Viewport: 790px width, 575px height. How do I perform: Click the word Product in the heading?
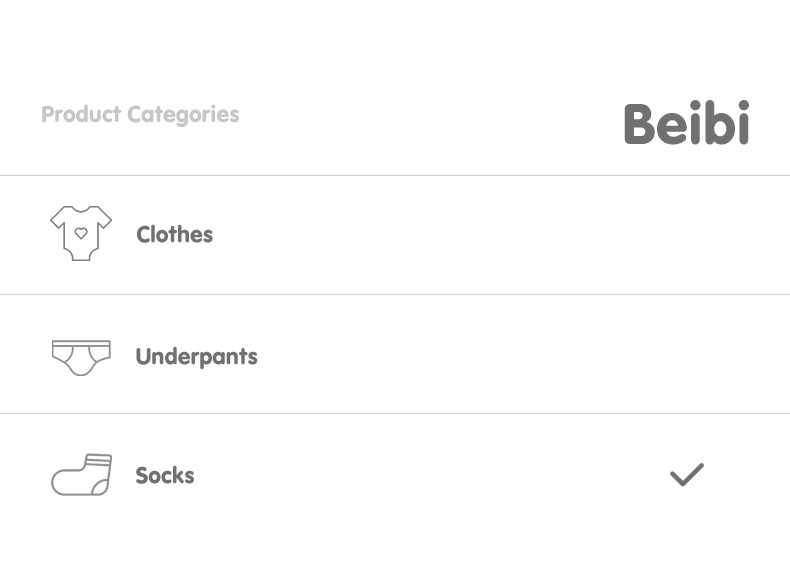point(81,115)
